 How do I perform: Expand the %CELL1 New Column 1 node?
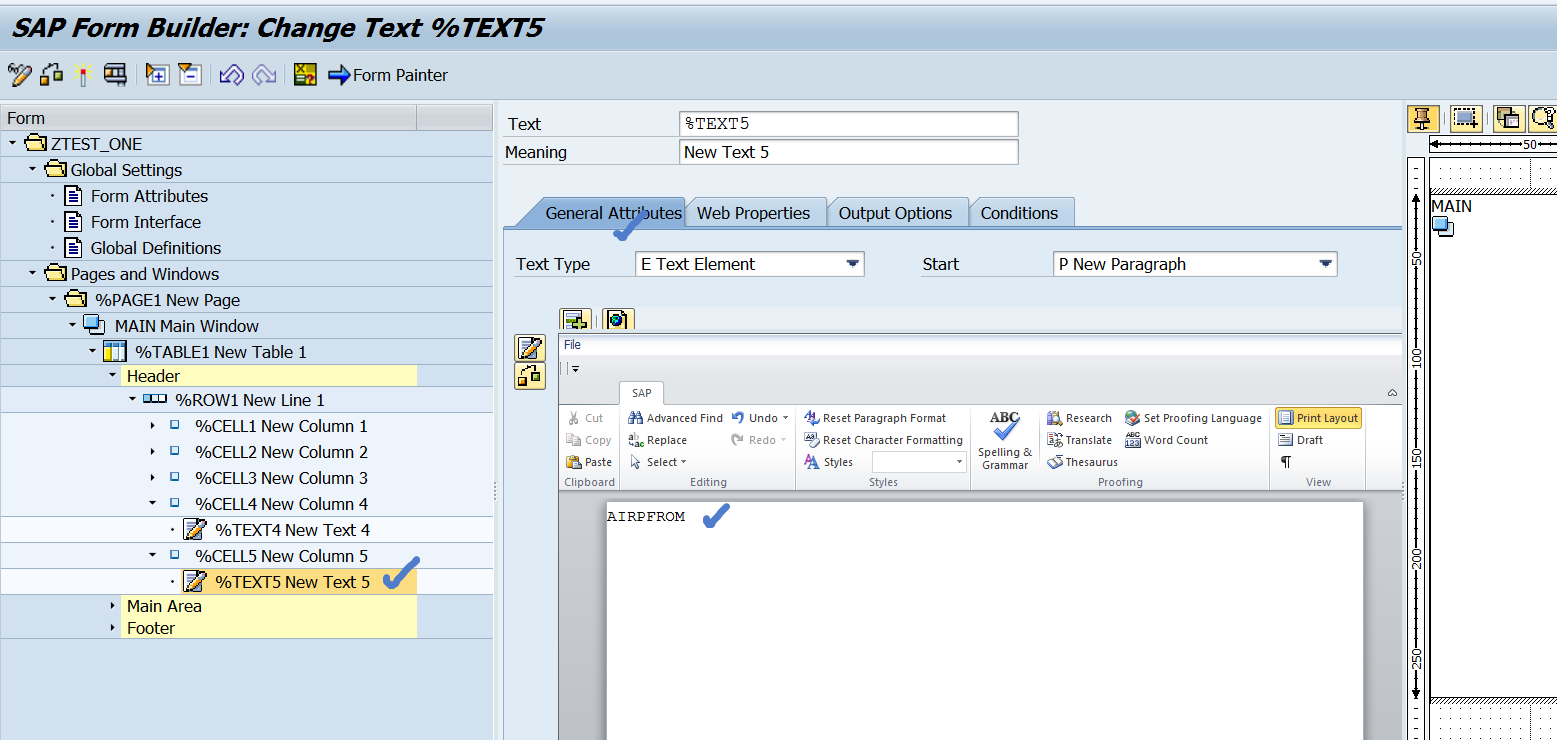[153, 425]
